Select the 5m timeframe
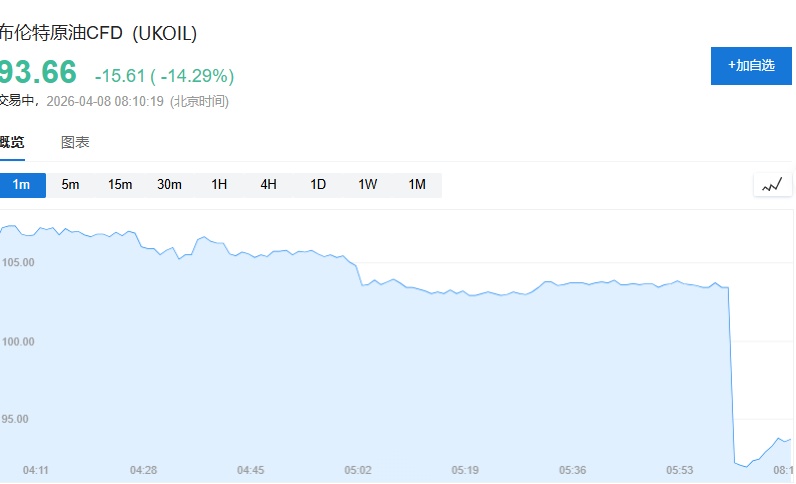Image resolution: width=796 pixels, height=484 pixels. click(70, 185)
